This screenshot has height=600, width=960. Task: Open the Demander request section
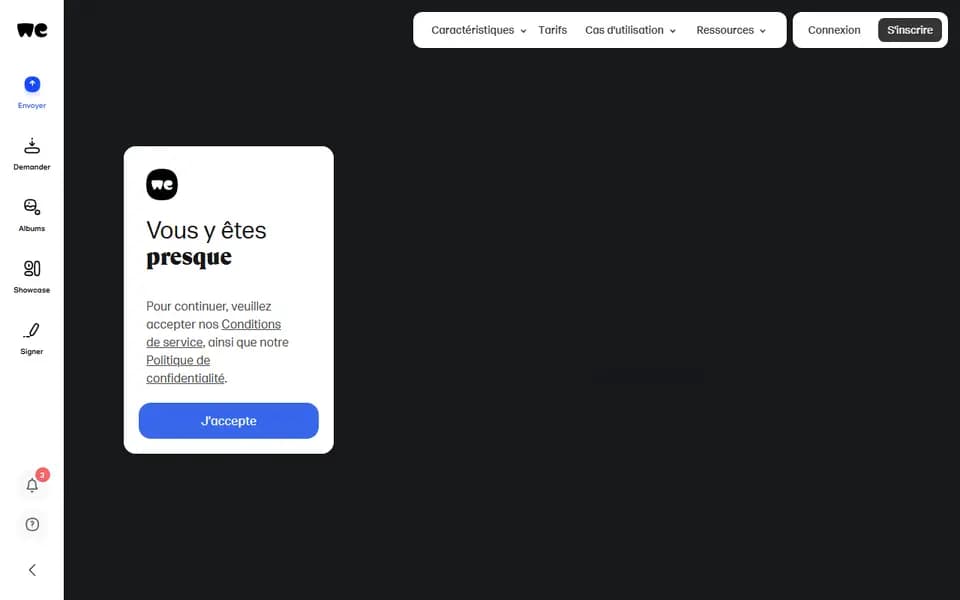32,154
